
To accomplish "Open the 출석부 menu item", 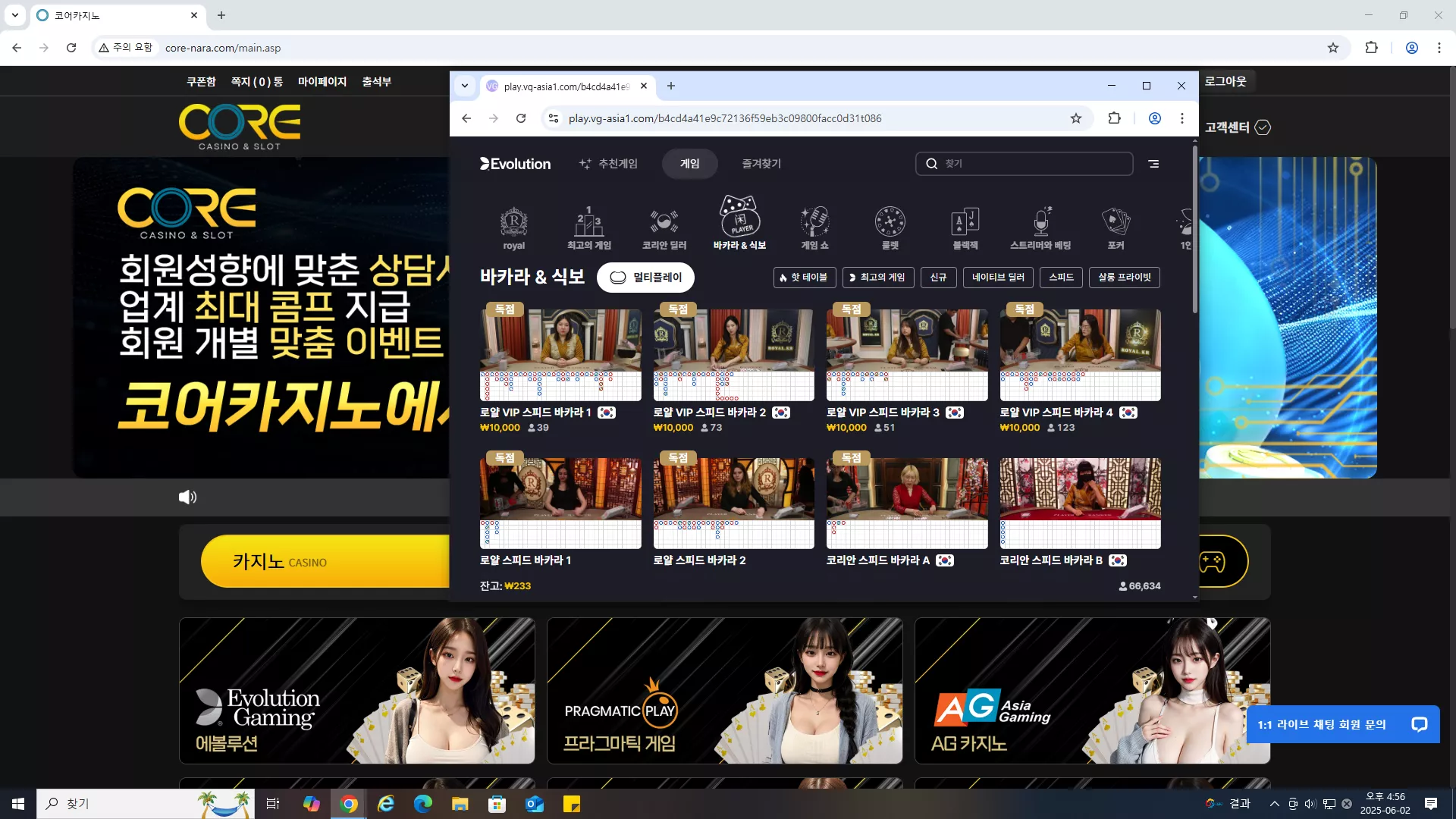I will pyautogui.click(x=377, y=81).
